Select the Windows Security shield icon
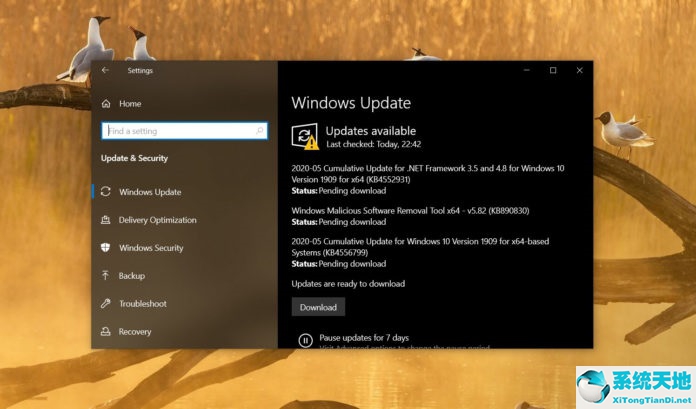This screenshot has width=696, height=409. (x=106, y=247)
